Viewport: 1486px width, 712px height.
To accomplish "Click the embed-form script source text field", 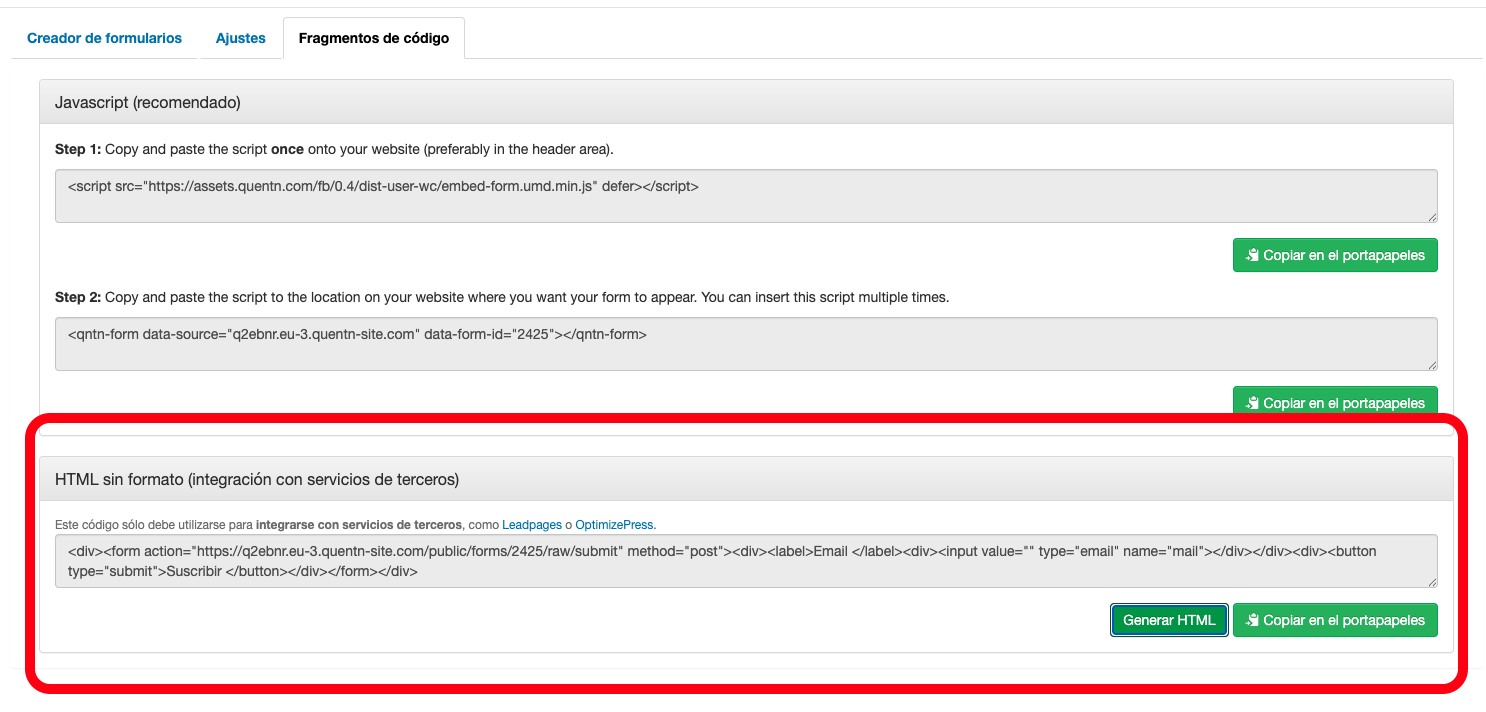I will coord(746,196).
